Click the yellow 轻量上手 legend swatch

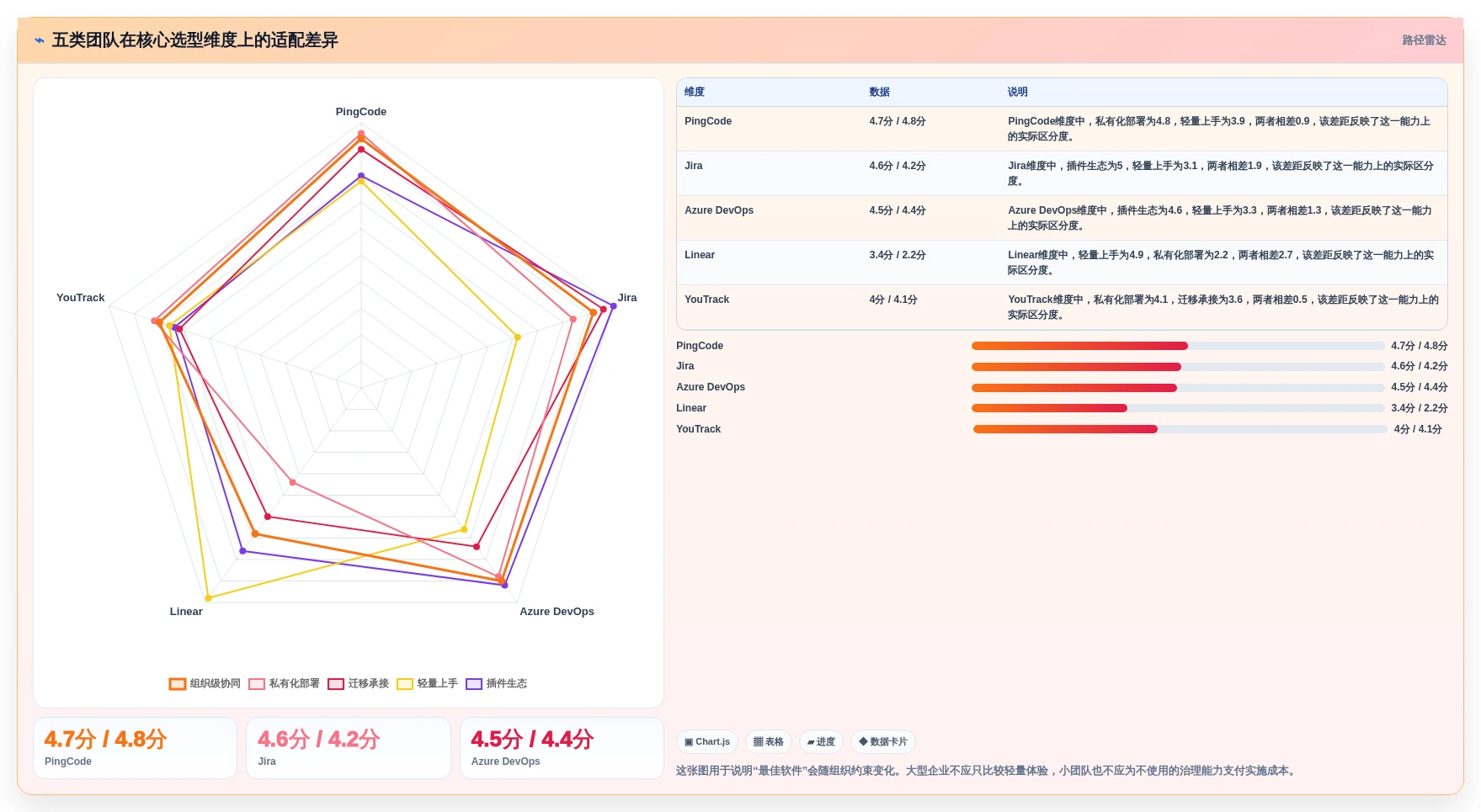click(405, 684)
